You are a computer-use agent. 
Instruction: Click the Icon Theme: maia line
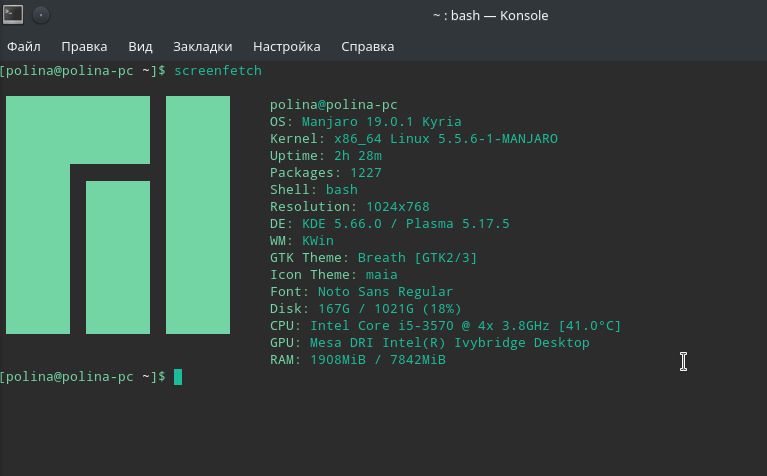(334, 274)
